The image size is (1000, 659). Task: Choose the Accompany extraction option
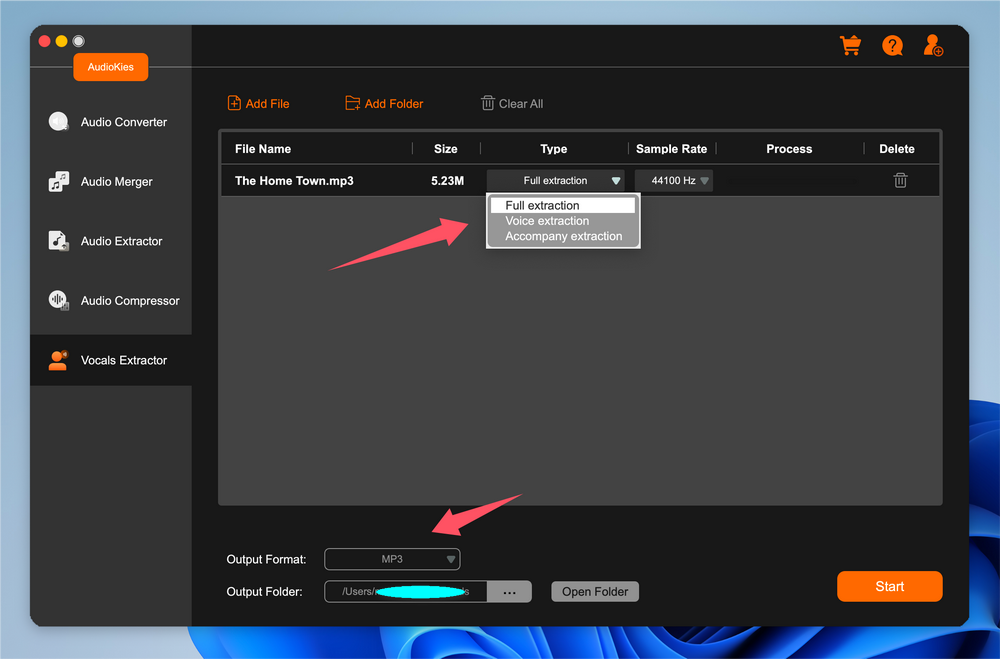(x=563, y=237)
